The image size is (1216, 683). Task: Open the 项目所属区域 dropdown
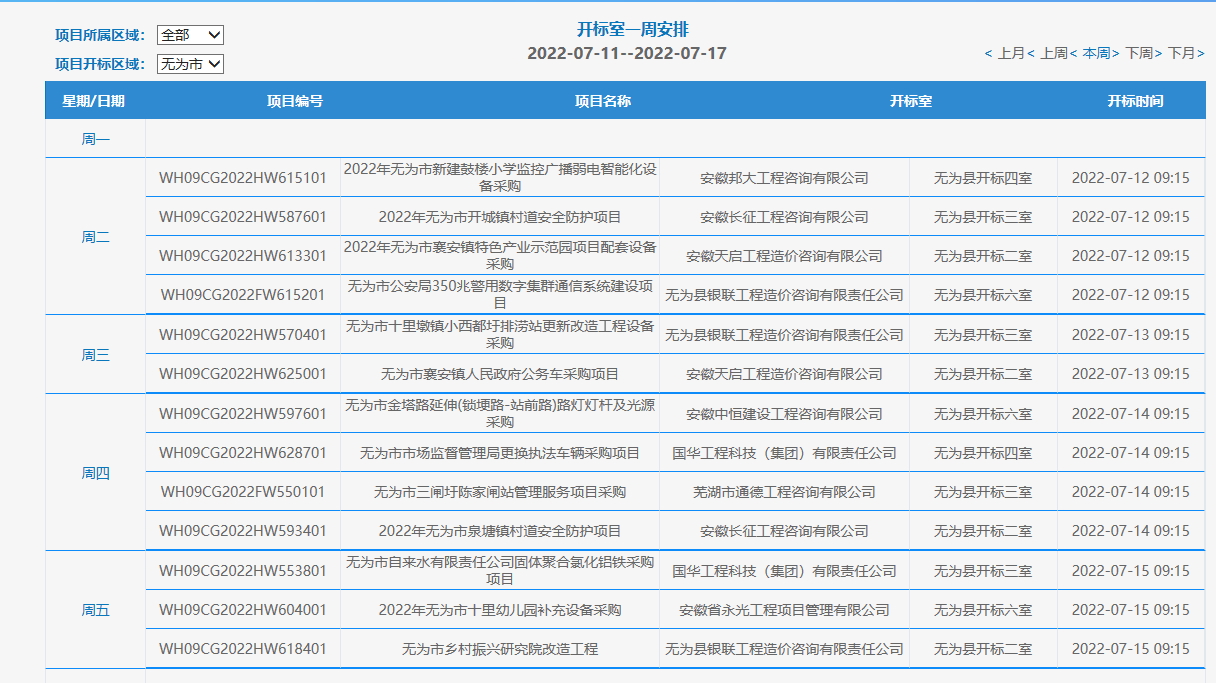pyautogui.click(x=190, y=35)
